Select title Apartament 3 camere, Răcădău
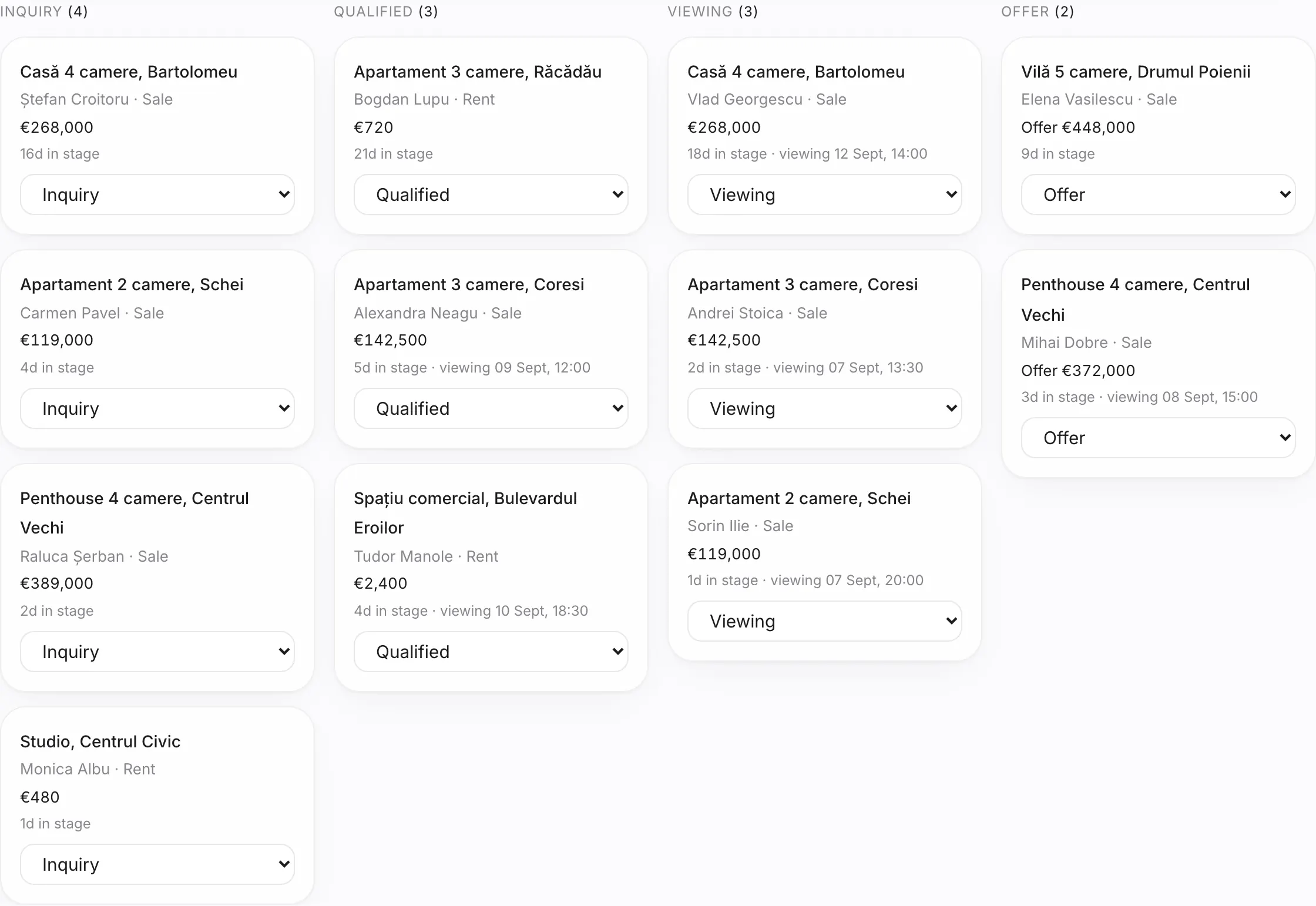 [x=478, y=72]
